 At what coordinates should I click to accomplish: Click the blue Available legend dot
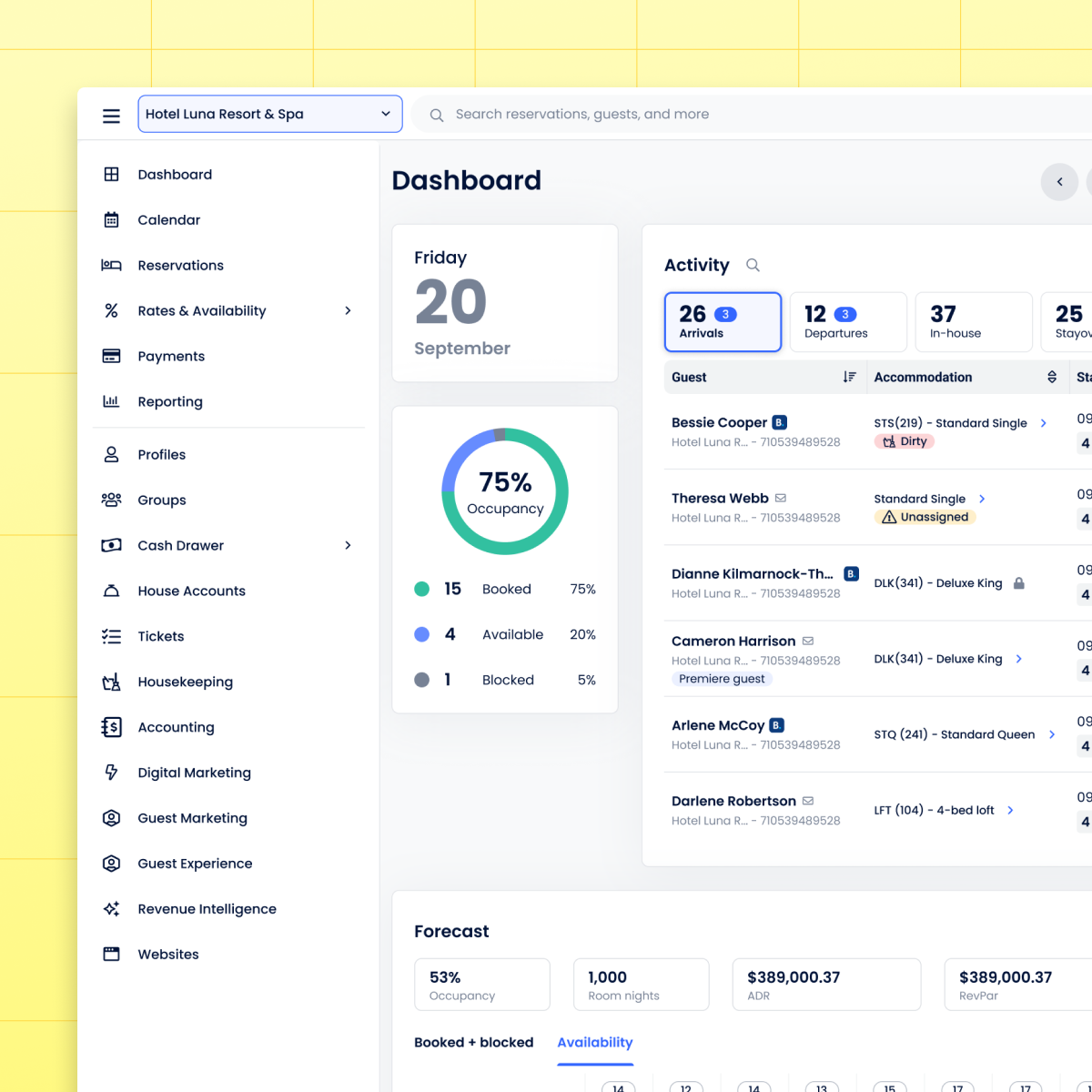click(x=421, y=634)
